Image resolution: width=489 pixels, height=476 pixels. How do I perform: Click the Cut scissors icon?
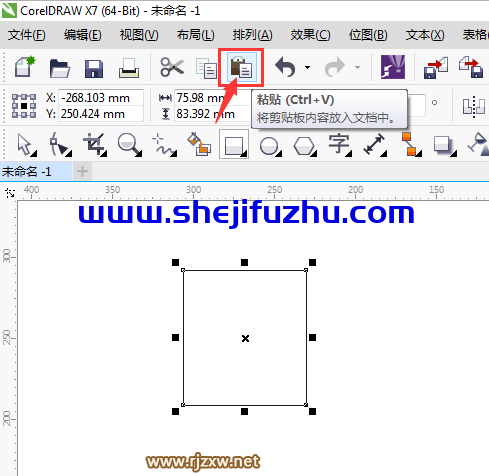[172, 67]
